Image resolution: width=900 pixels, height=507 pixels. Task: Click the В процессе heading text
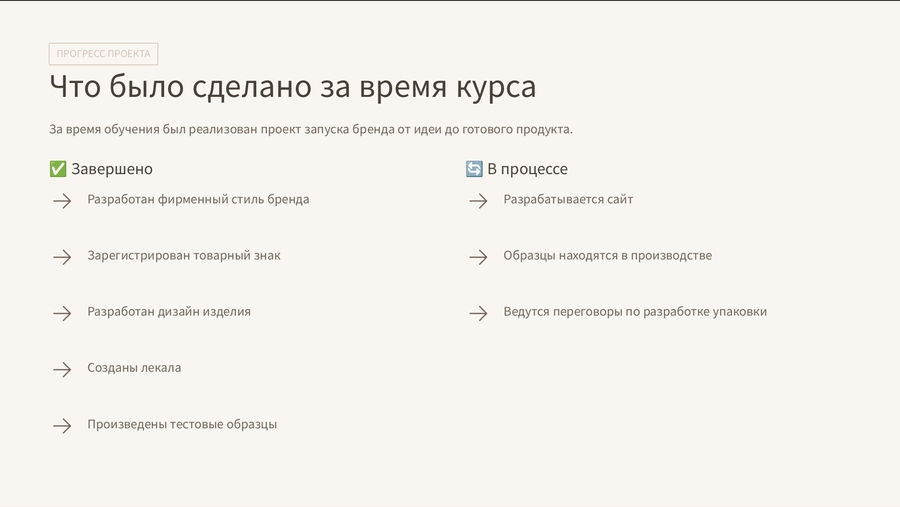coord(527,169)
